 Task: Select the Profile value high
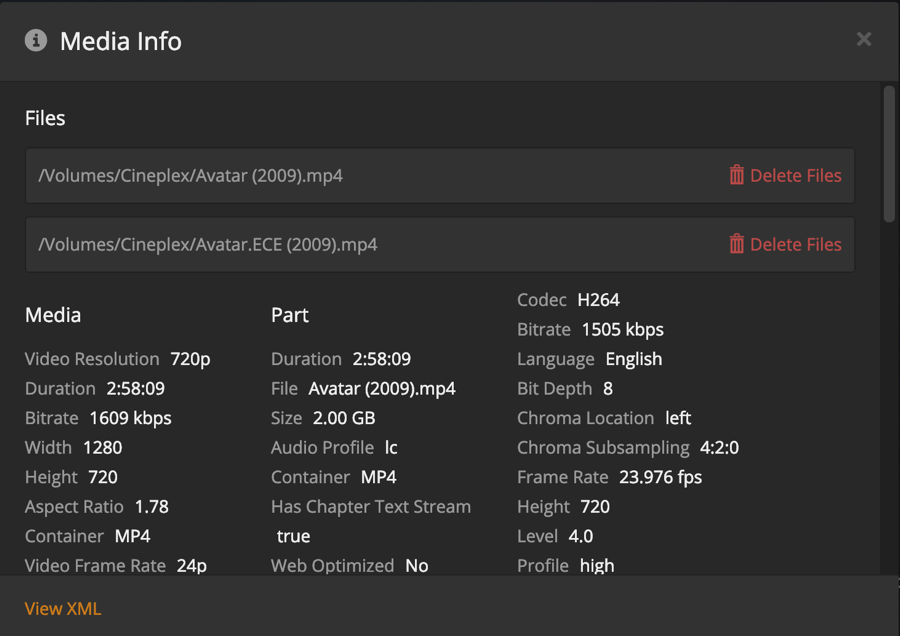click(x=597, y=566)
